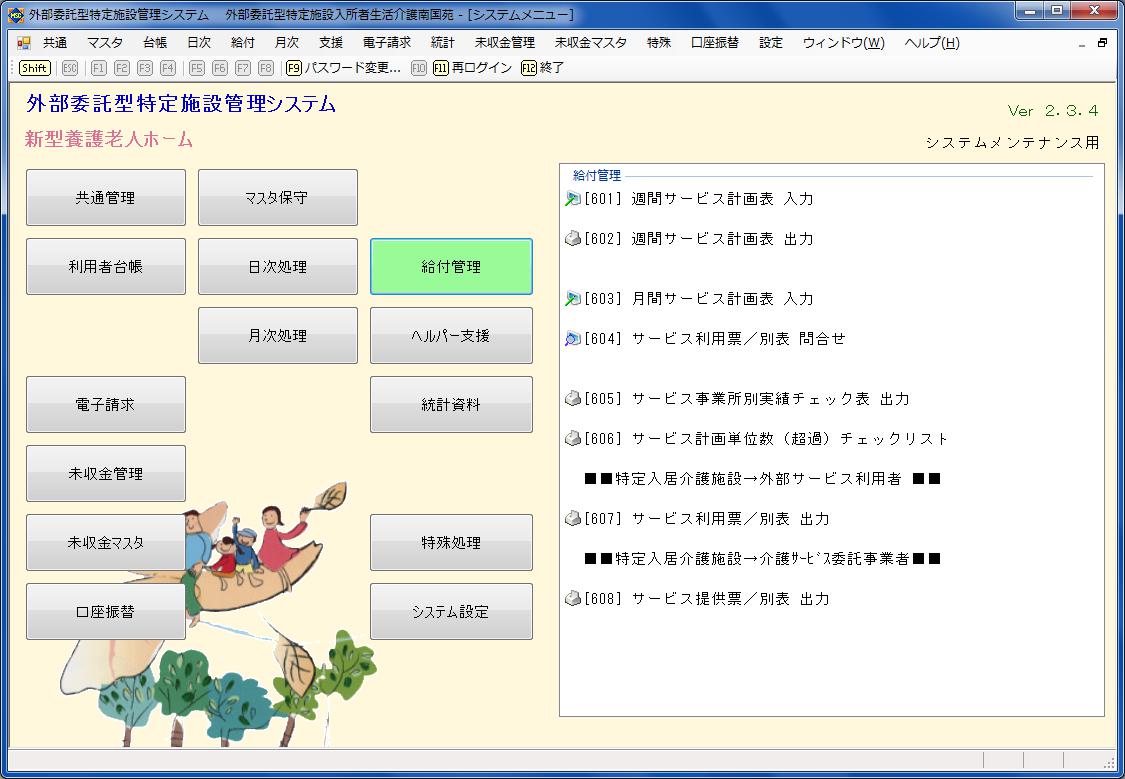Click the システム設定 button
This screenshot has width=1125, height=779.
coord(451,612)
